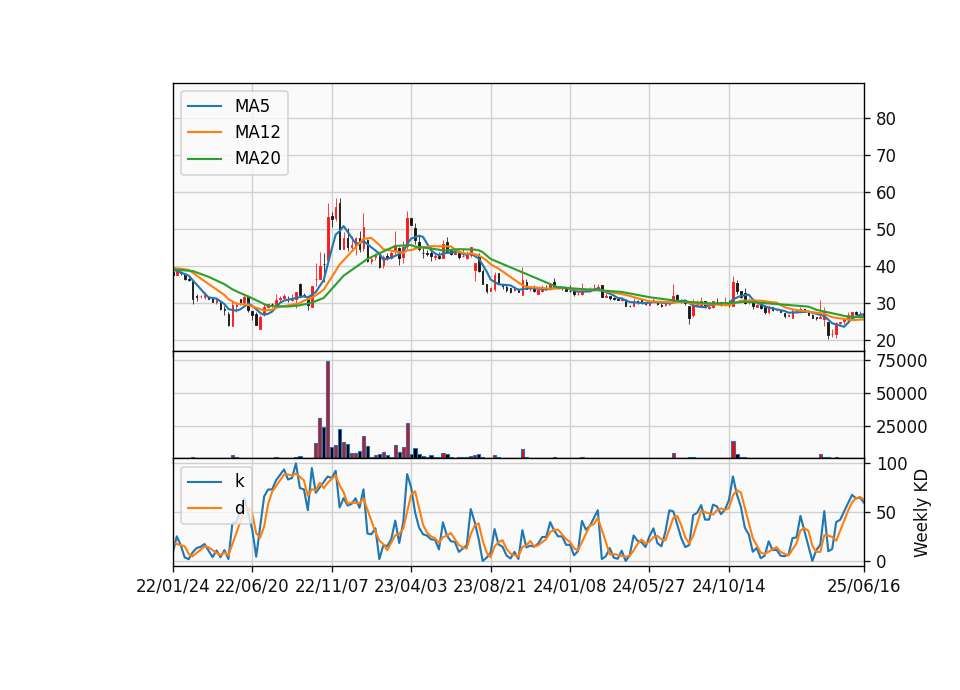
Task: Click the 25/06/16 date tick label
Action: pos(864,587)
